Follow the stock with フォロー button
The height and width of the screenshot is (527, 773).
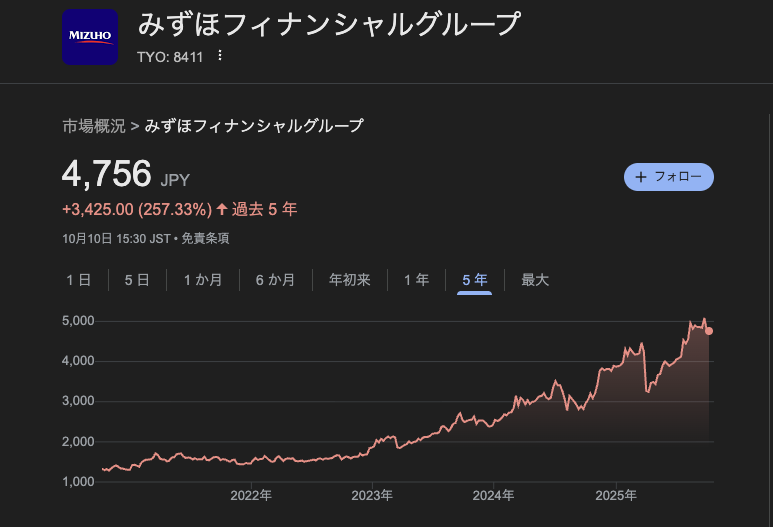[669, 177]
